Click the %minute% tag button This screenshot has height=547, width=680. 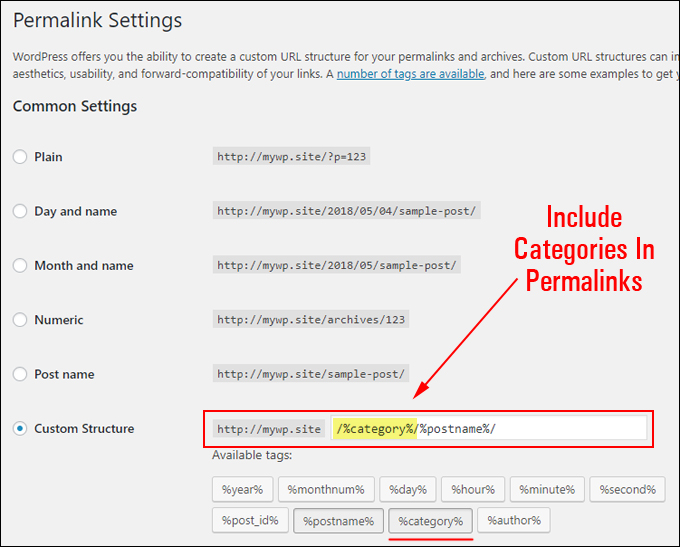pos(547,489)
